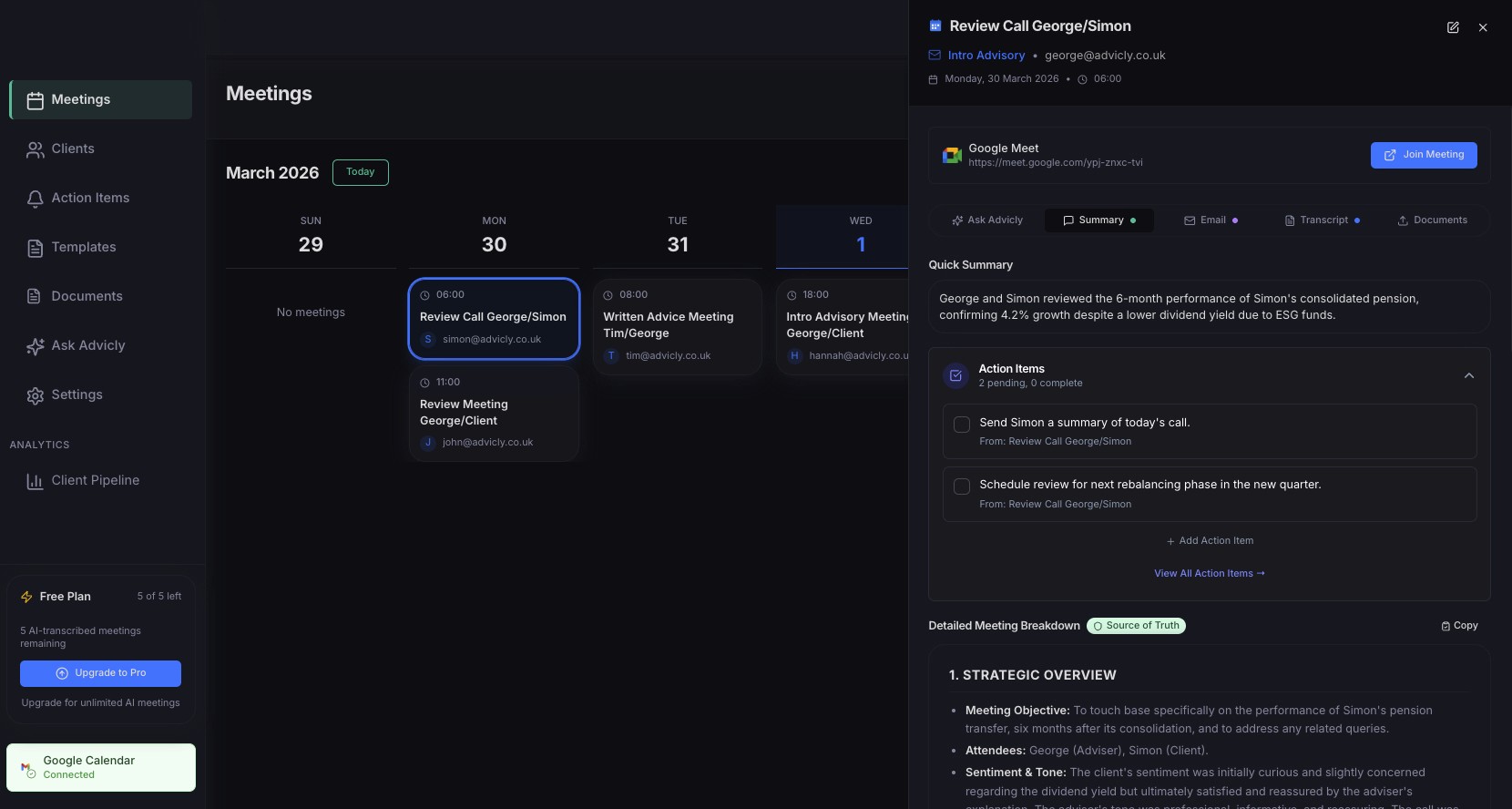Screen dimensions: 1512x809
Task: Click the Clients people icon
Action: [x=35, y=149]
